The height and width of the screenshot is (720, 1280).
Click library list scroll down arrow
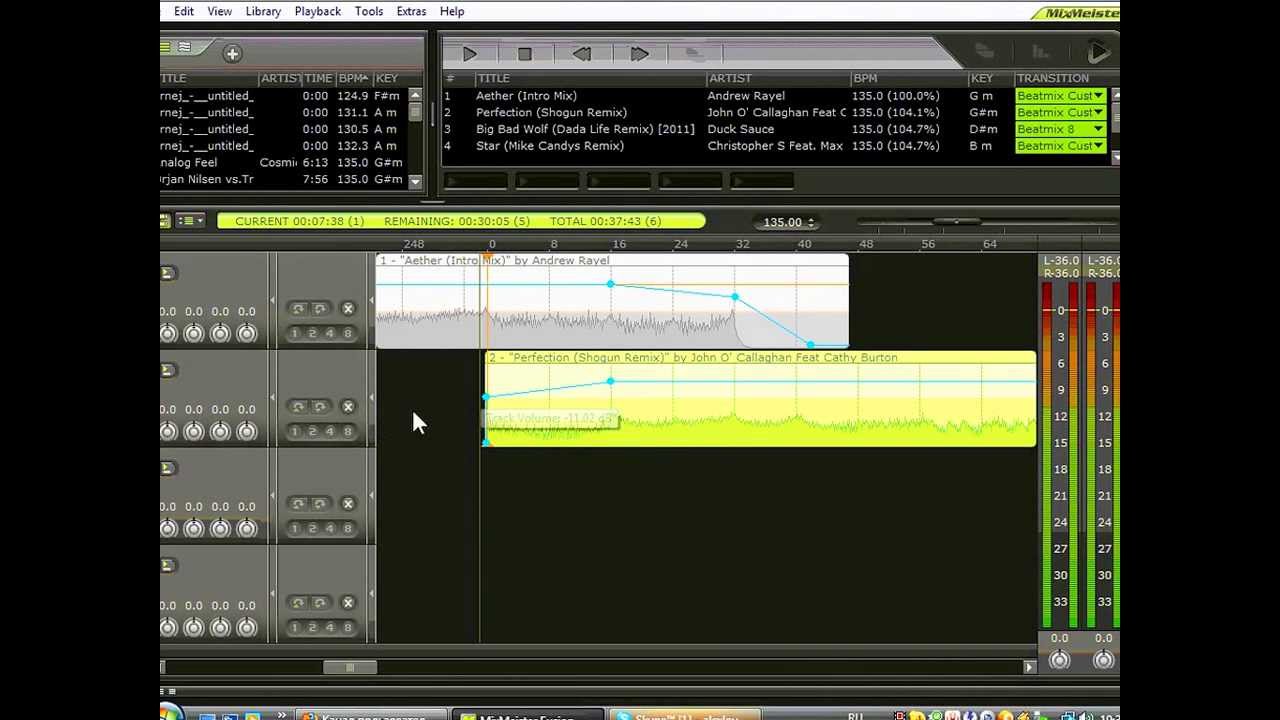[415, 181]
